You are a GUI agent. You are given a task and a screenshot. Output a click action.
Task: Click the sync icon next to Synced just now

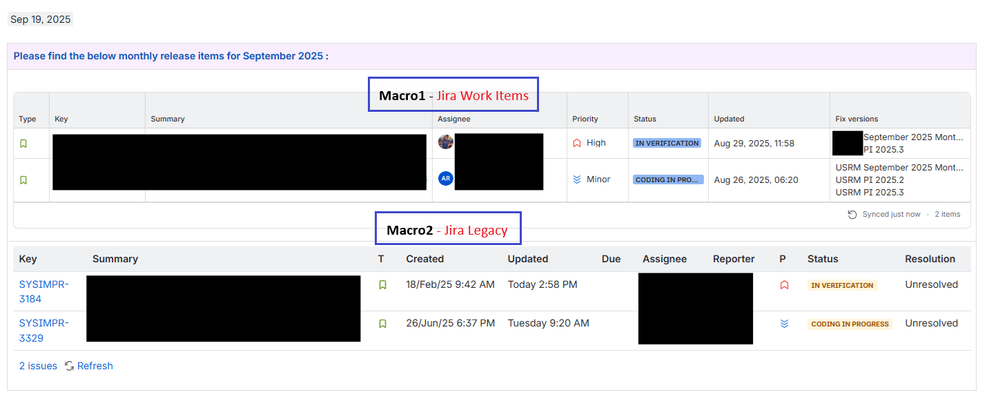pyautogui.click(x=852, y=214)
